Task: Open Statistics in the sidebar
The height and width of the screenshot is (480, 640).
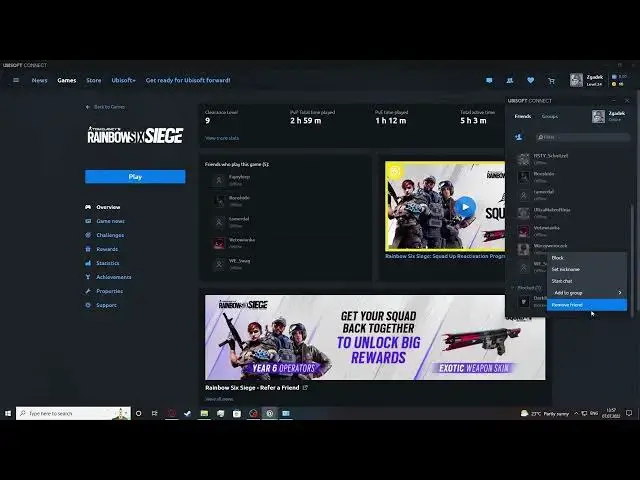Action: tap(108, 263)
